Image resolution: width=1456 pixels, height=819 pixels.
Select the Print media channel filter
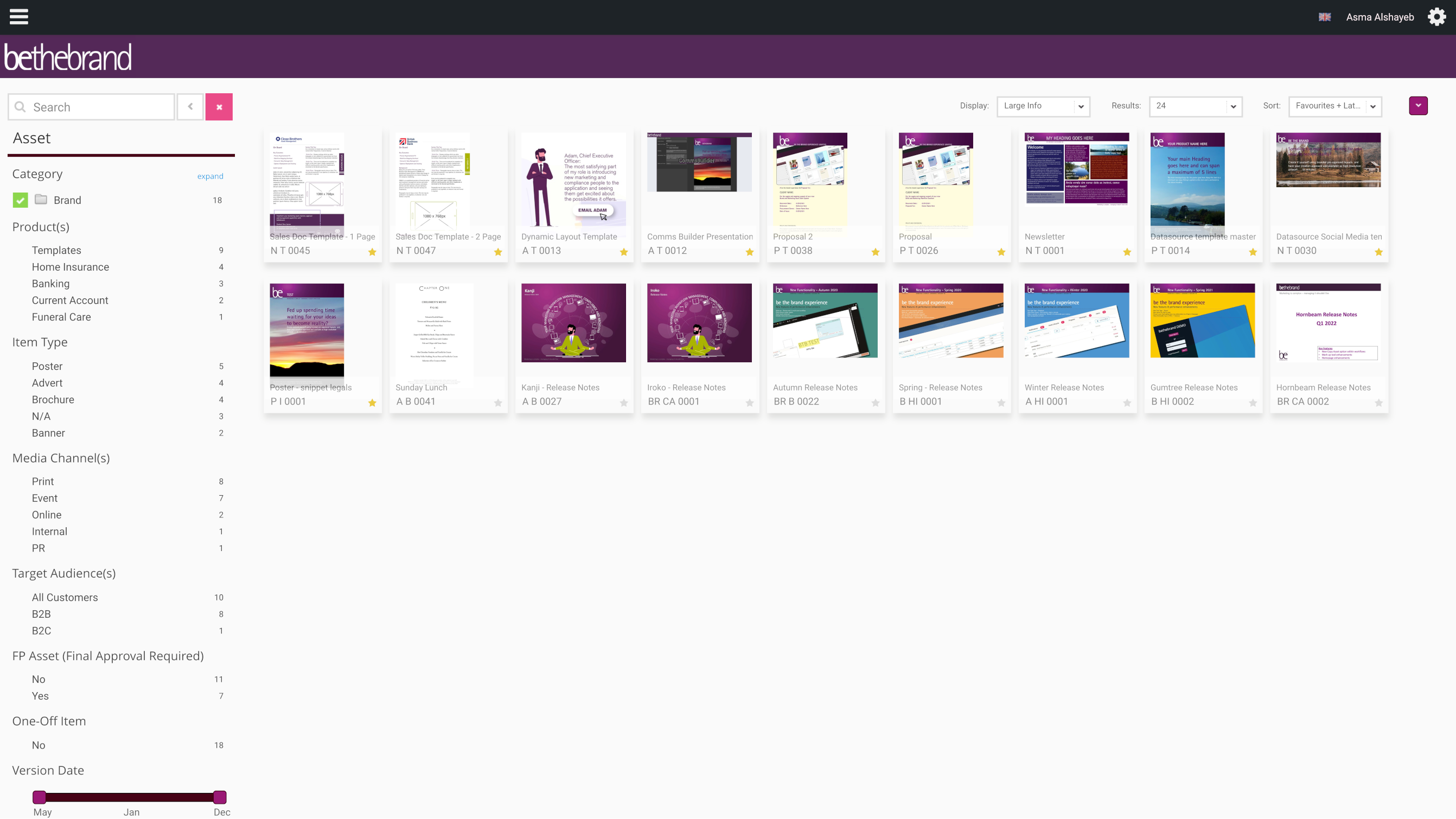[x=43, y=481]
